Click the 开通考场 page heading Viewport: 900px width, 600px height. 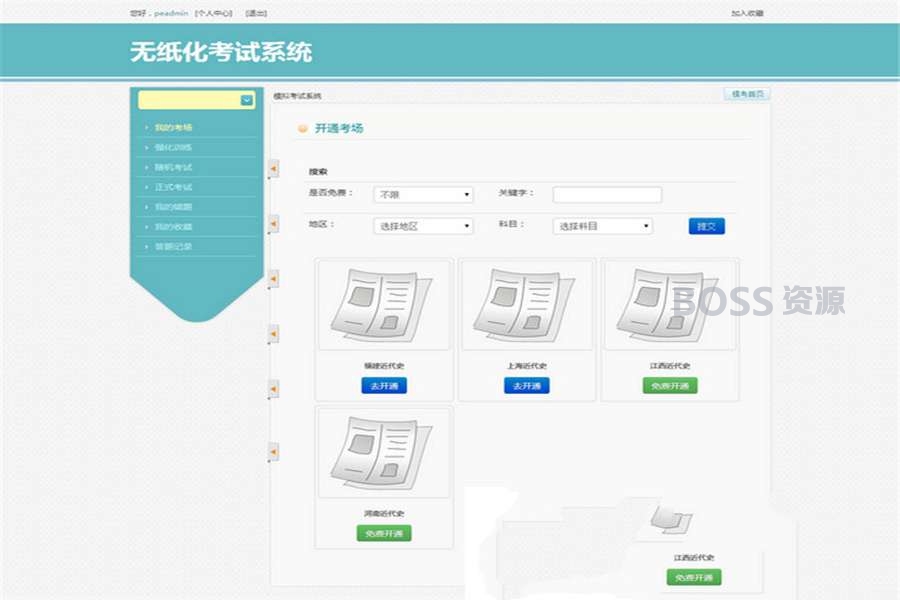339,129
